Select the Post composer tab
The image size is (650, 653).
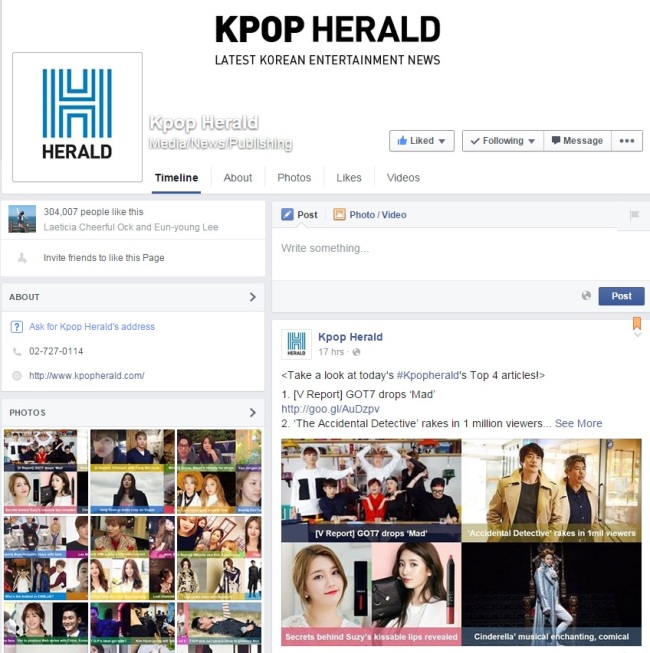tap(299, 215)
